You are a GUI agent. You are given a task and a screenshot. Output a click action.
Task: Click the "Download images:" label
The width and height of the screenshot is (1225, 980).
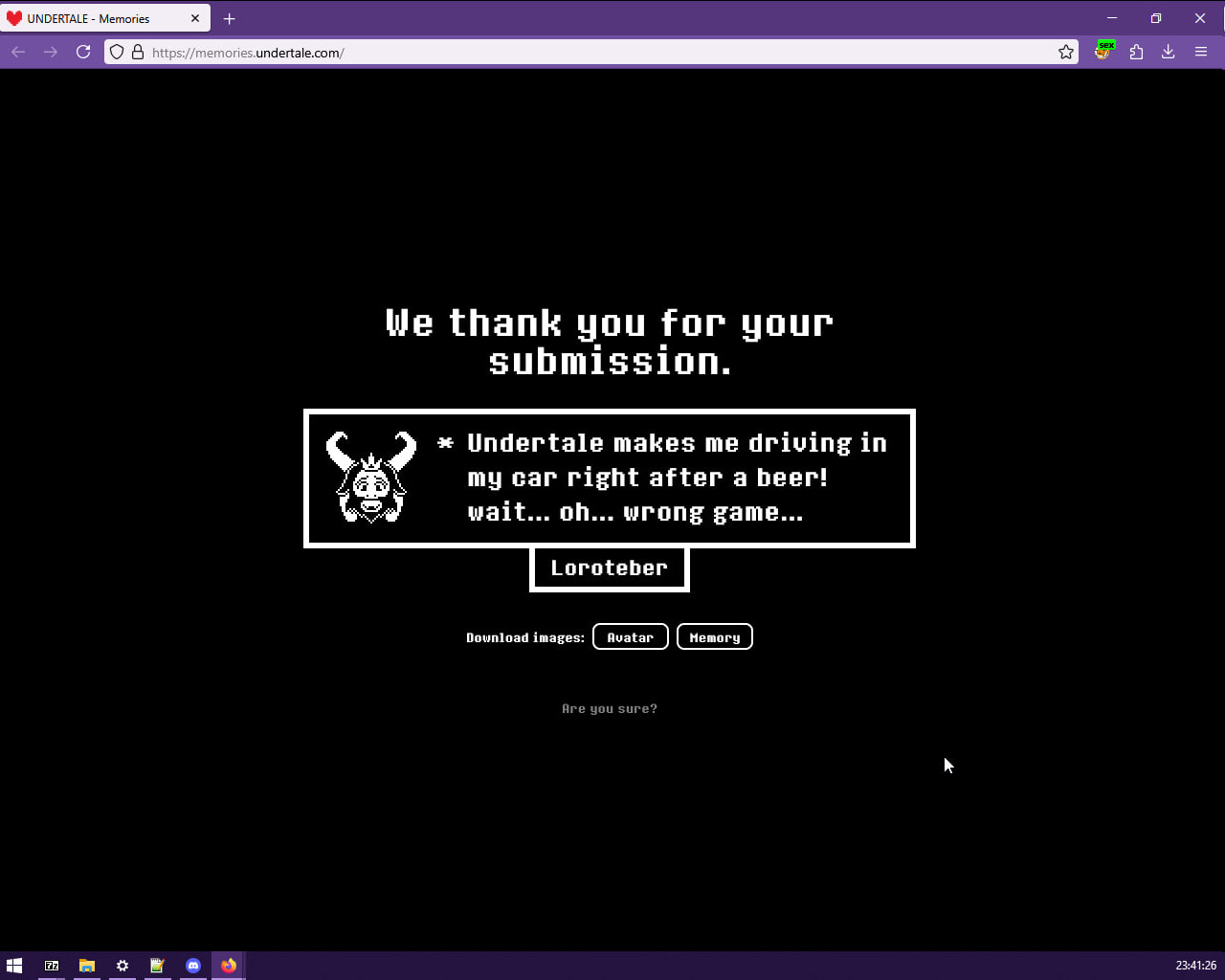[x=525, y=637]
